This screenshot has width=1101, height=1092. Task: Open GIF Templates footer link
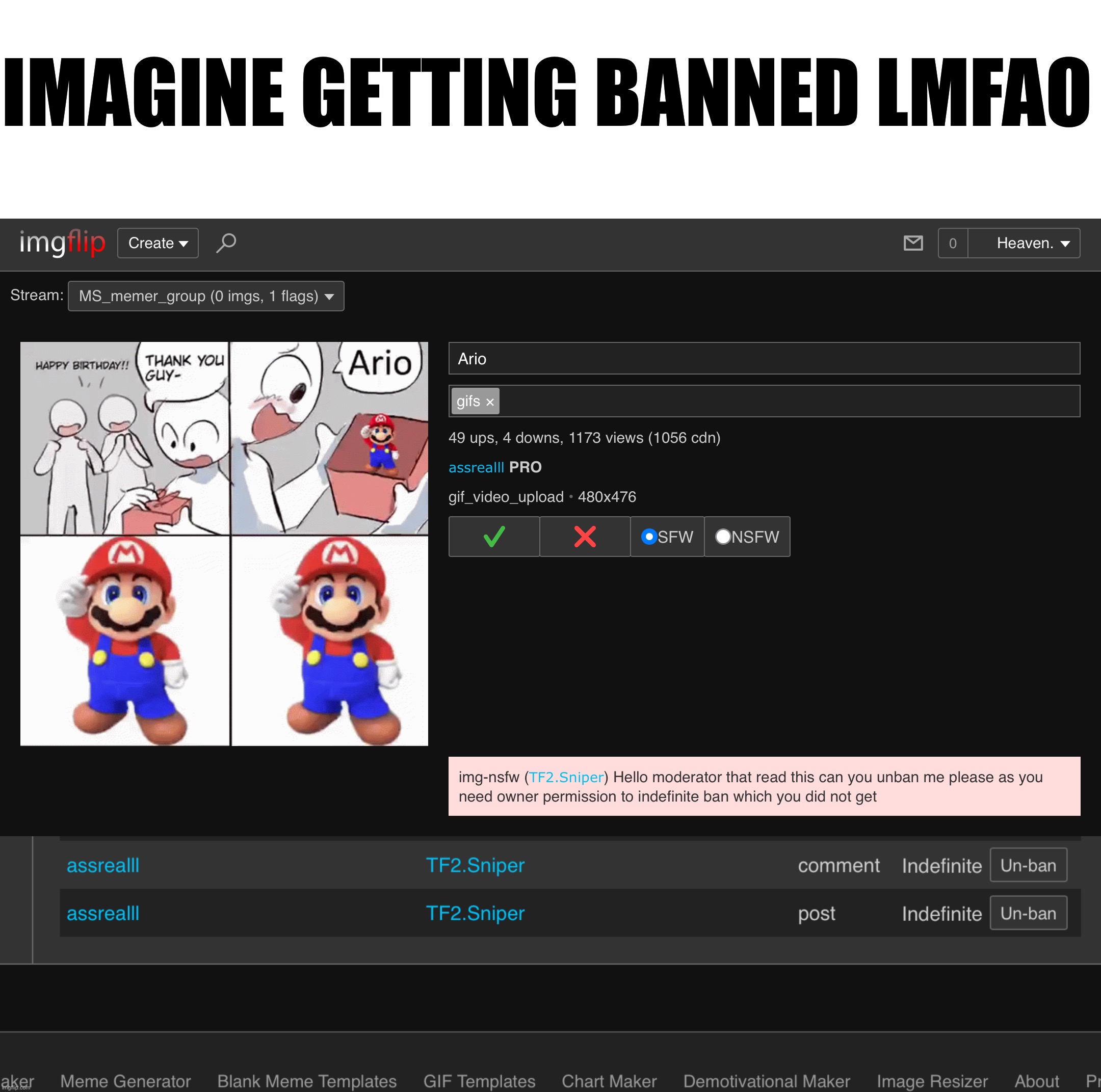[x=479, y=1081]
